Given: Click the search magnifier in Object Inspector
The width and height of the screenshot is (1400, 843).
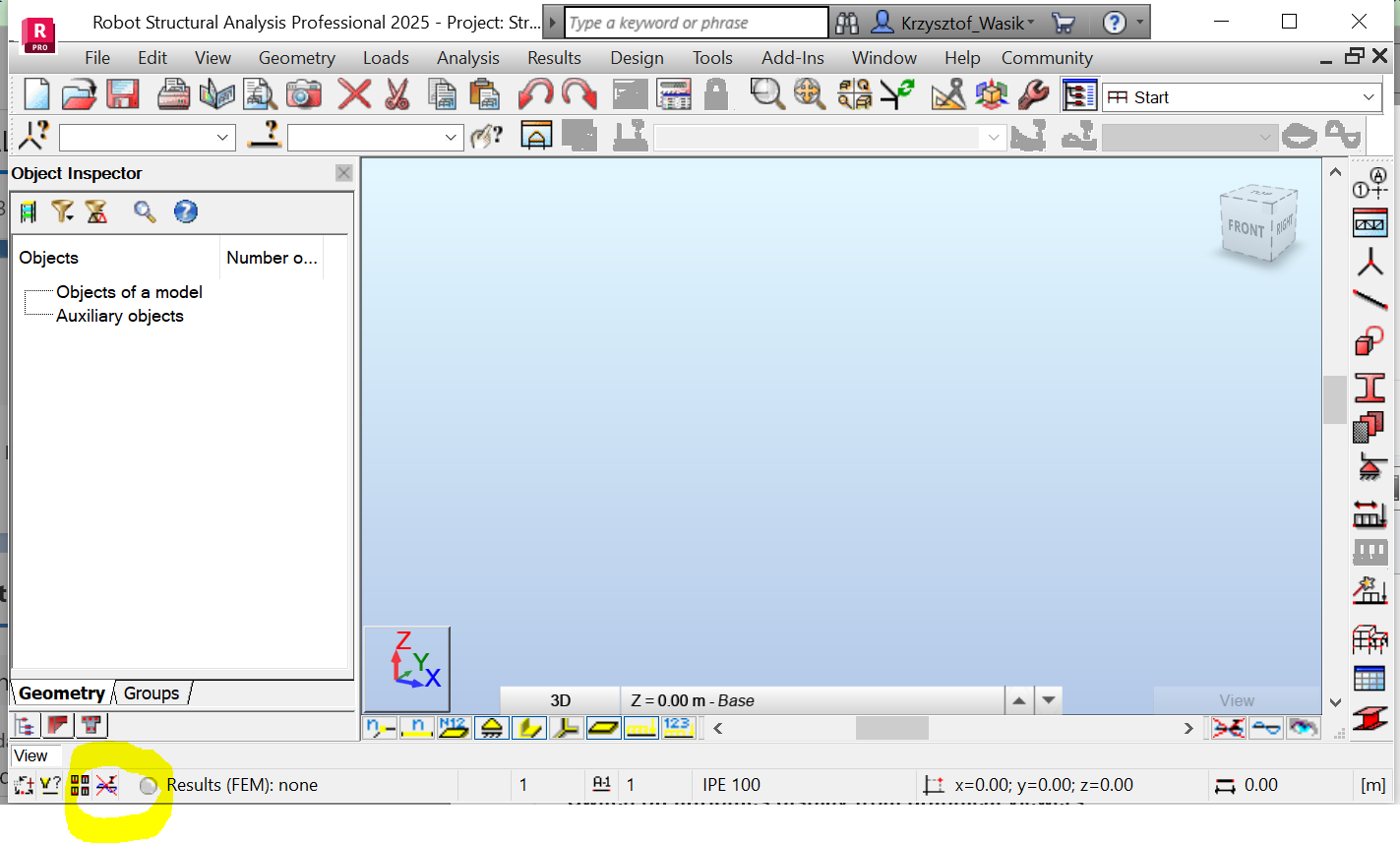Looking at the screenshot, I should [145, 211].
